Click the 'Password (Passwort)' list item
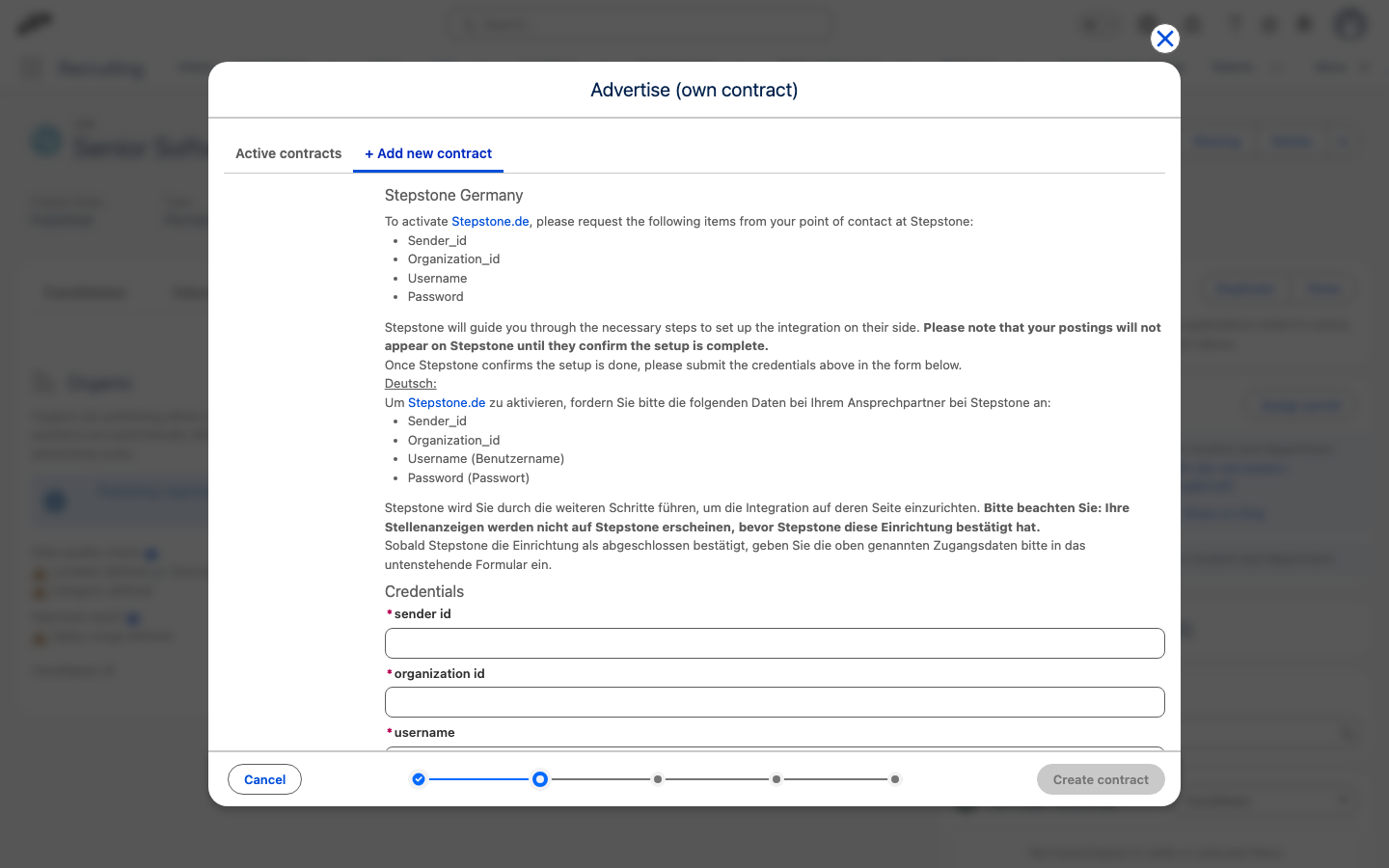This screenshot has width=1389, height=868. 469,477
